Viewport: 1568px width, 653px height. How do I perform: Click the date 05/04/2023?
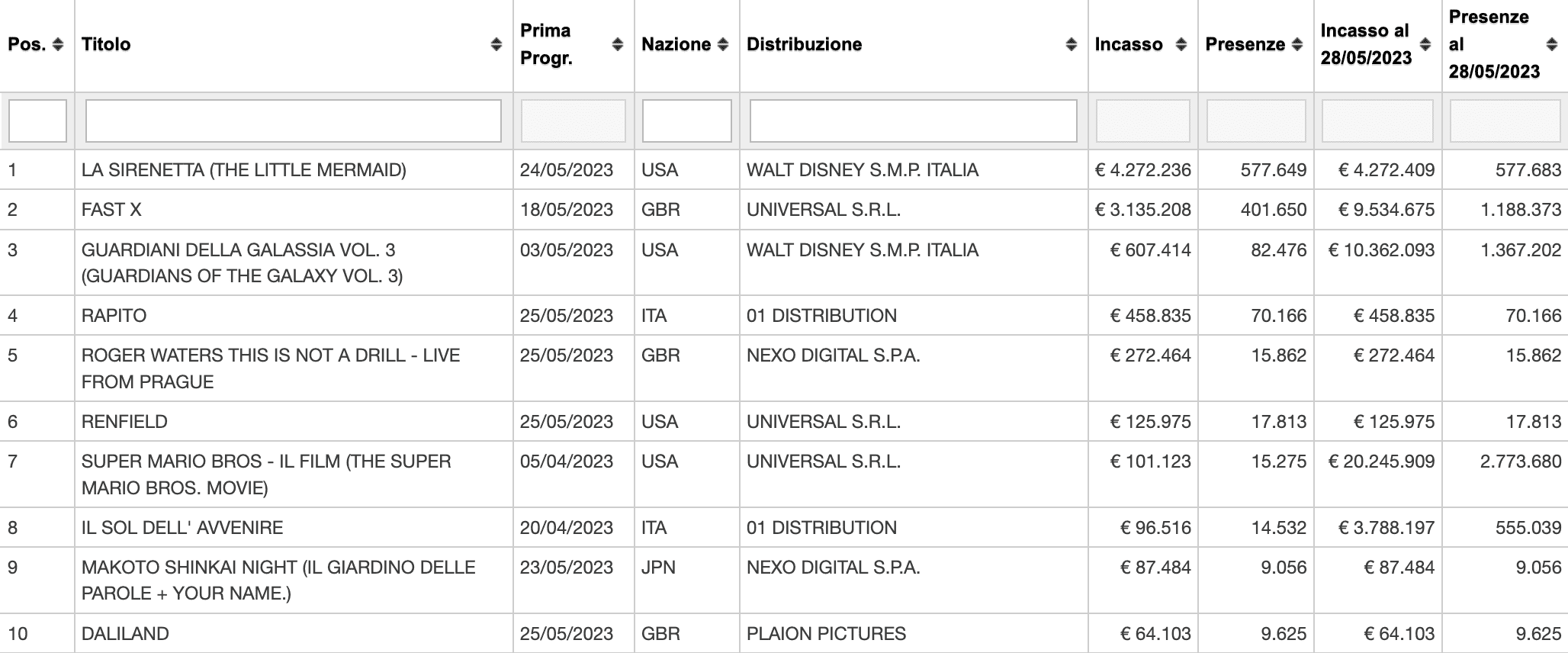[567, 461]
